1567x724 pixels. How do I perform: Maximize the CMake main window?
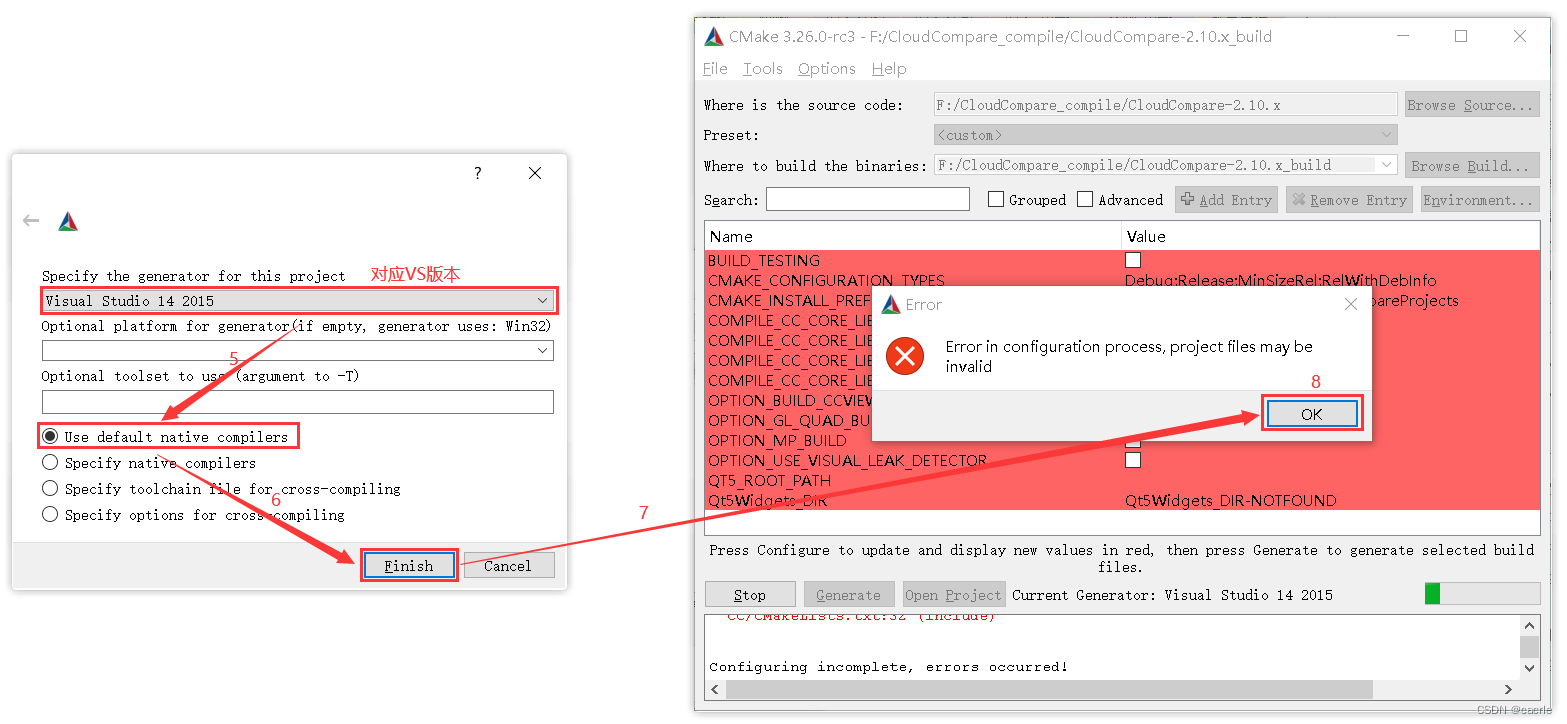tap(1461, 36)
